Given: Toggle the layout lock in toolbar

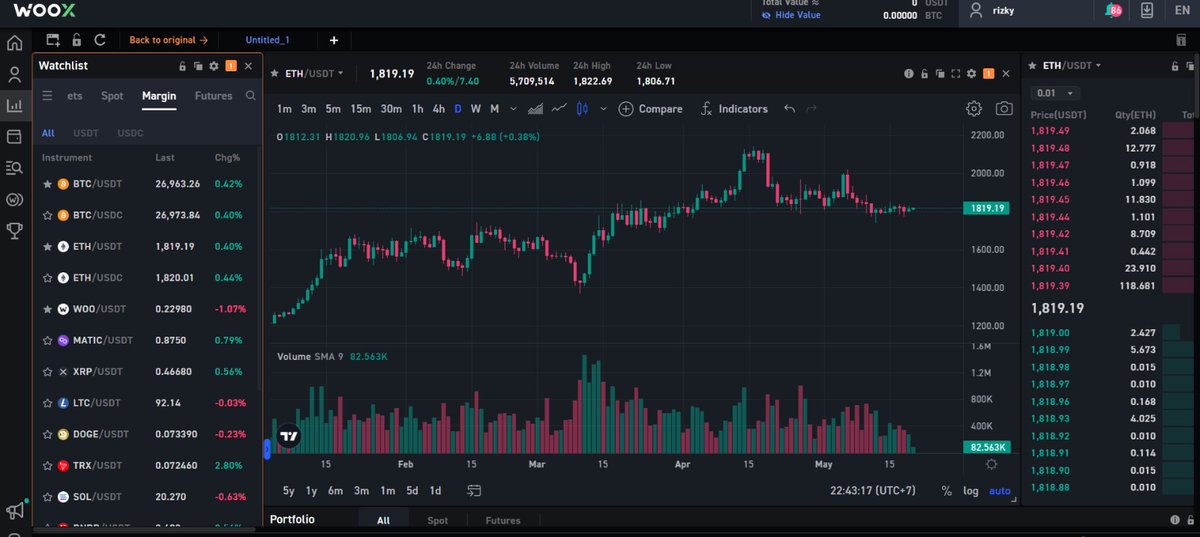Looking at the screenshot, I should (76, 40).
